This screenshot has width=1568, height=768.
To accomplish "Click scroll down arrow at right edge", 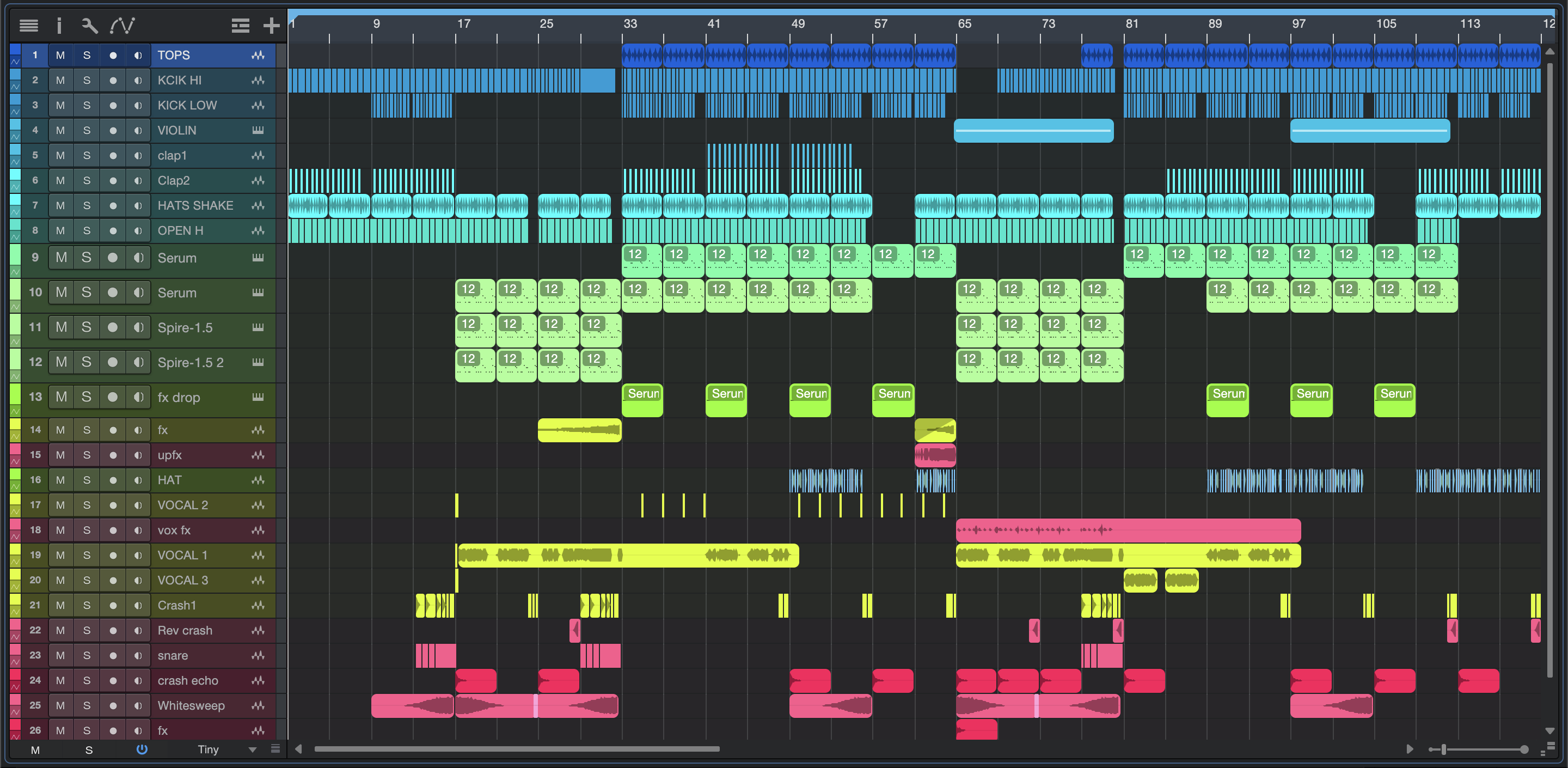I will 1549,730.
